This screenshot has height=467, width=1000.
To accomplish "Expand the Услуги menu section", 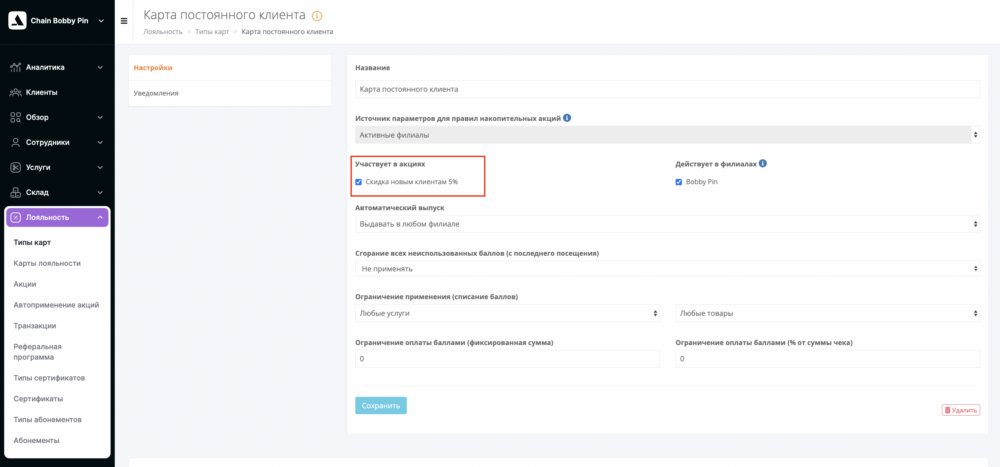I will [x=100, y=167].
